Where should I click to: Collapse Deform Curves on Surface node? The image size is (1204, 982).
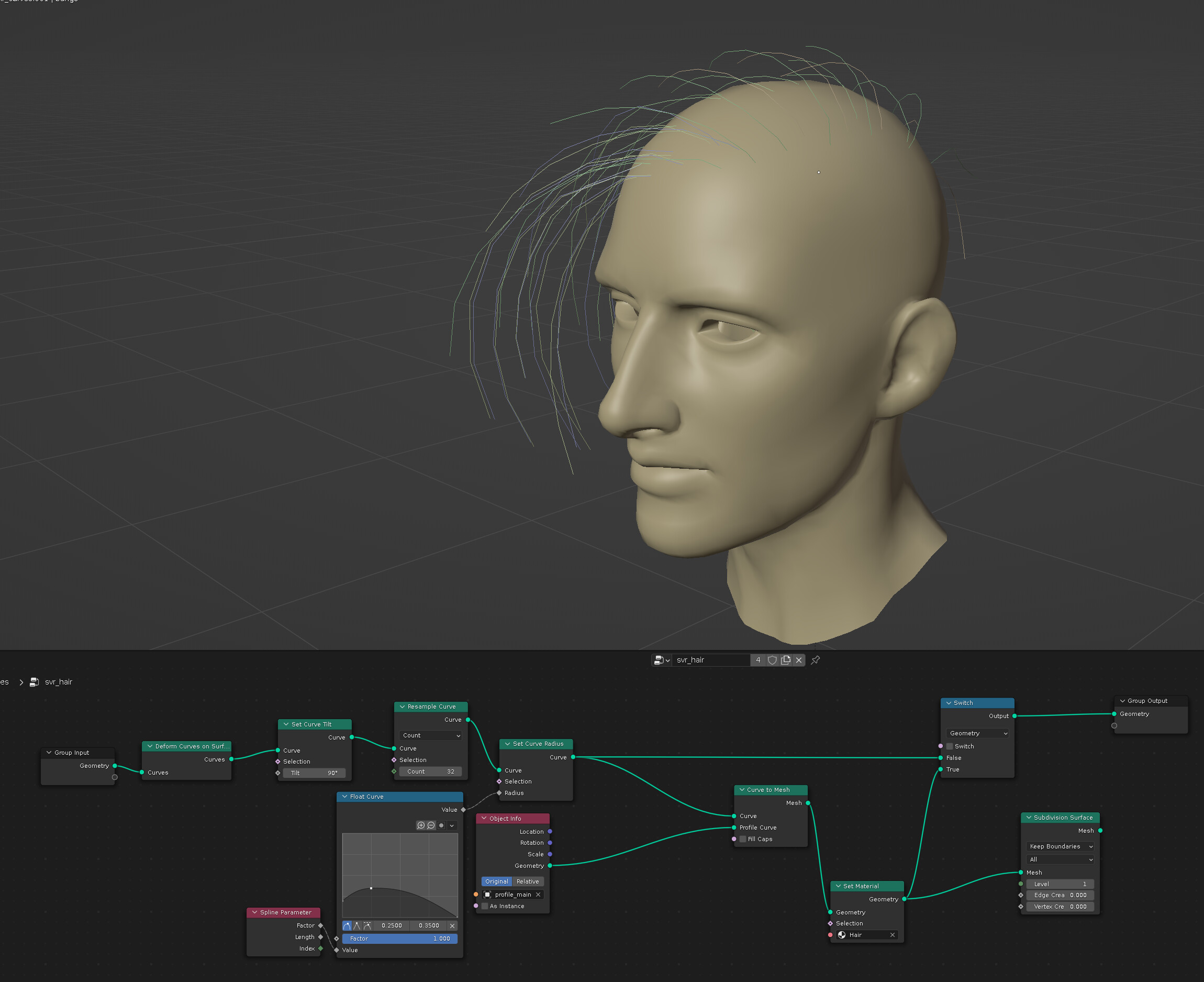coord(150,747)
